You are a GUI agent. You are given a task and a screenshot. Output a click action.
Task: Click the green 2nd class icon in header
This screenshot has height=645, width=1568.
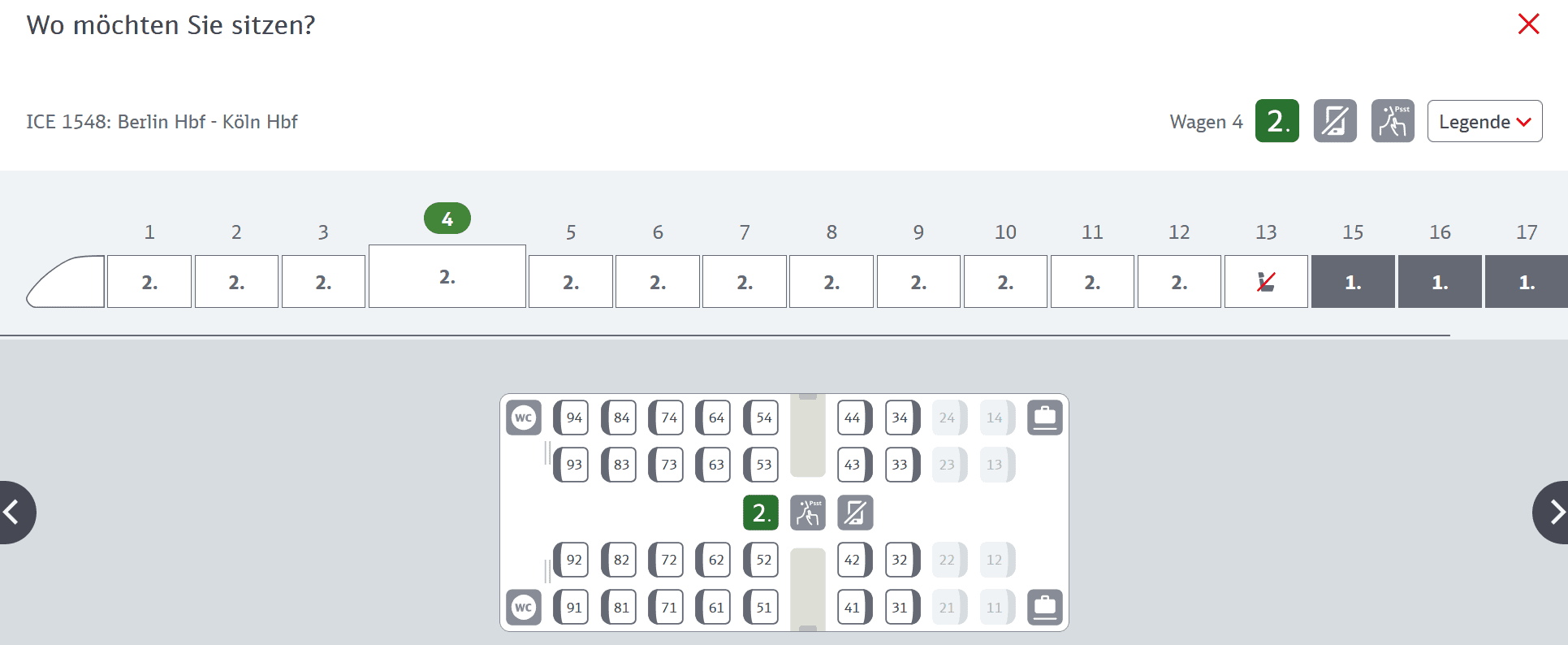pos(1277,121)
